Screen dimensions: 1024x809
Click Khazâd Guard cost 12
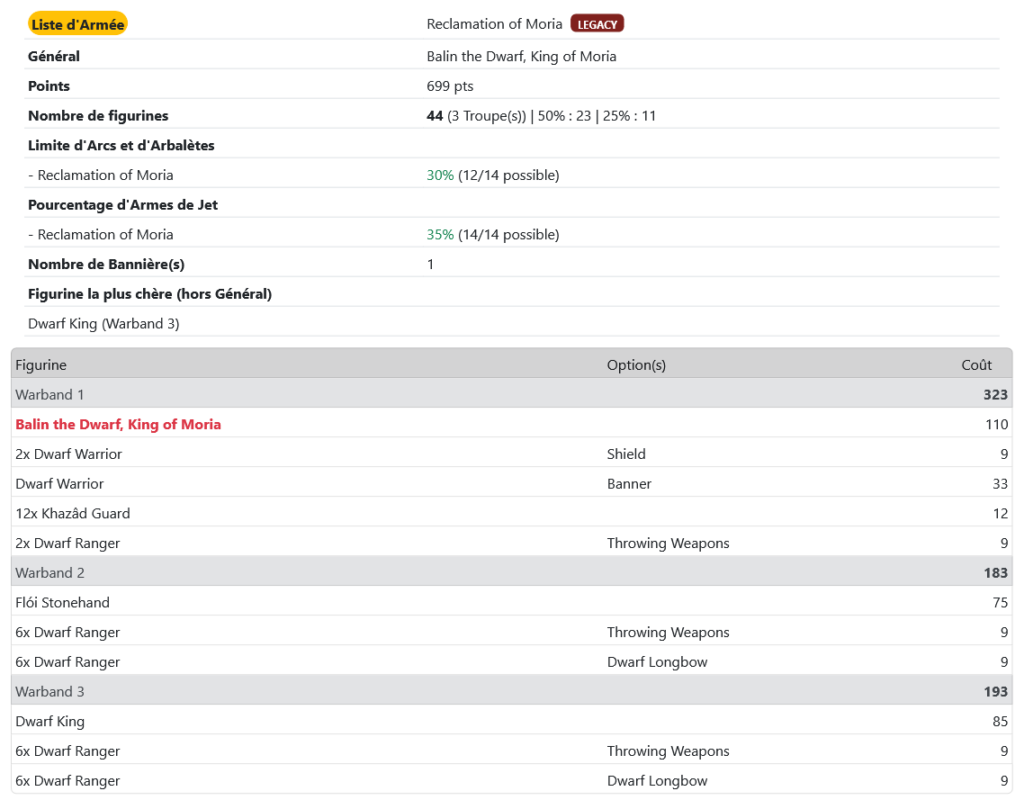pos(1000,513)
